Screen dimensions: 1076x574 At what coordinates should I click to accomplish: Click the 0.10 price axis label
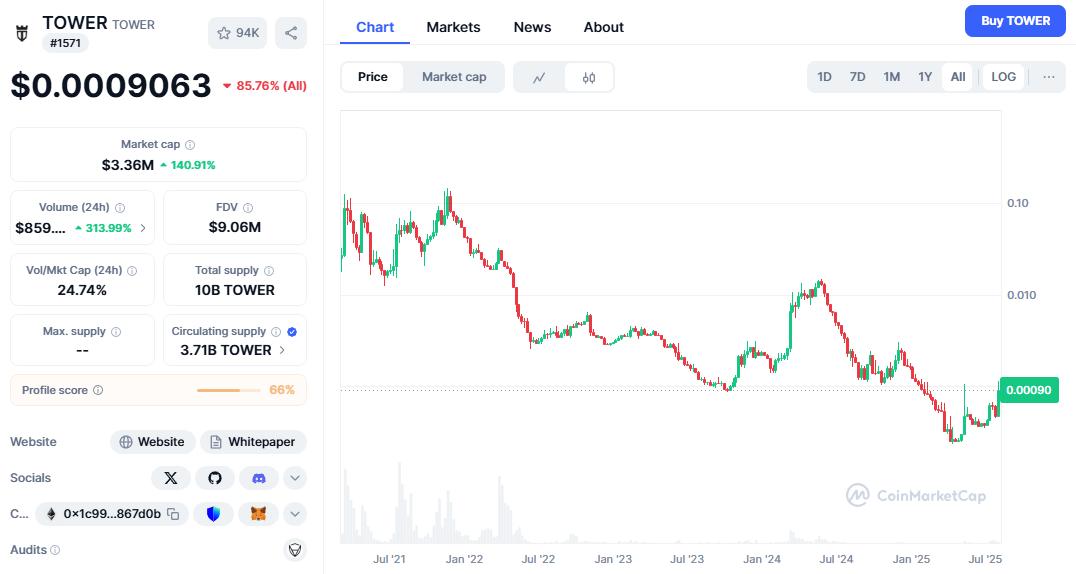coord(1018,203)
